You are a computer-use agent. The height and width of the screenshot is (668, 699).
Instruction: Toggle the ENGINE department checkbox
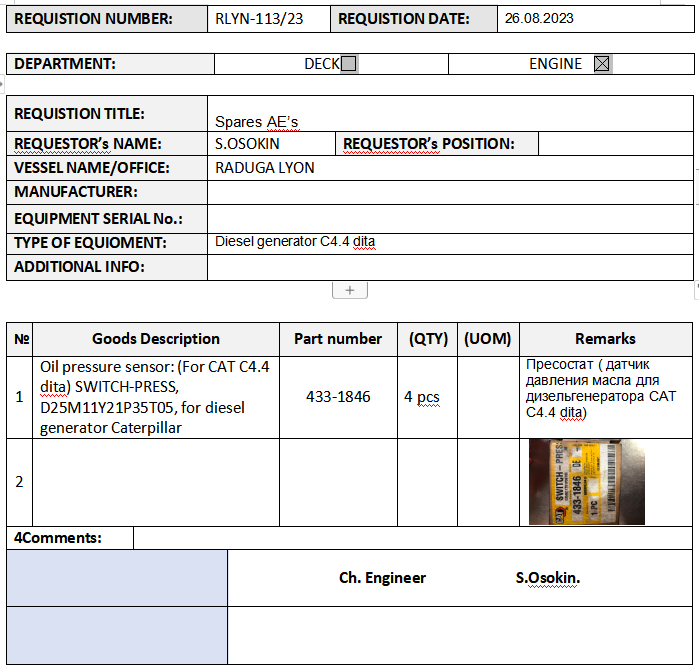click(601, 64)
